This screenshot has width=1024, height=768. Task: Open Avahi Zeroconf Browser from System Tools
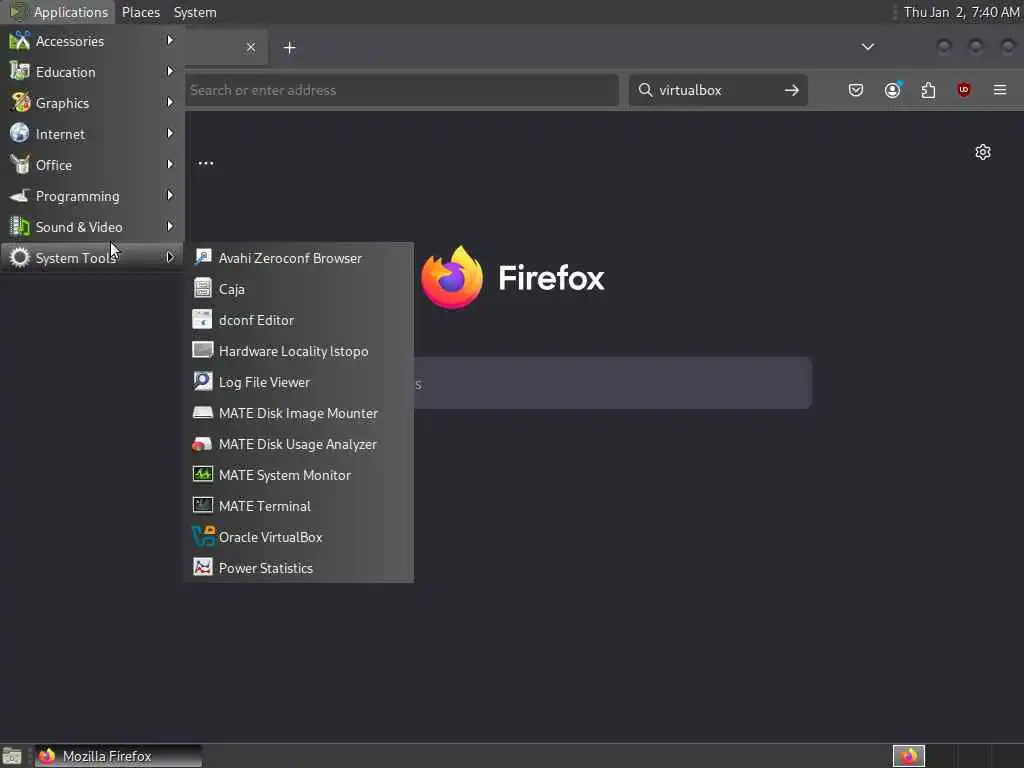coord(298,258)
